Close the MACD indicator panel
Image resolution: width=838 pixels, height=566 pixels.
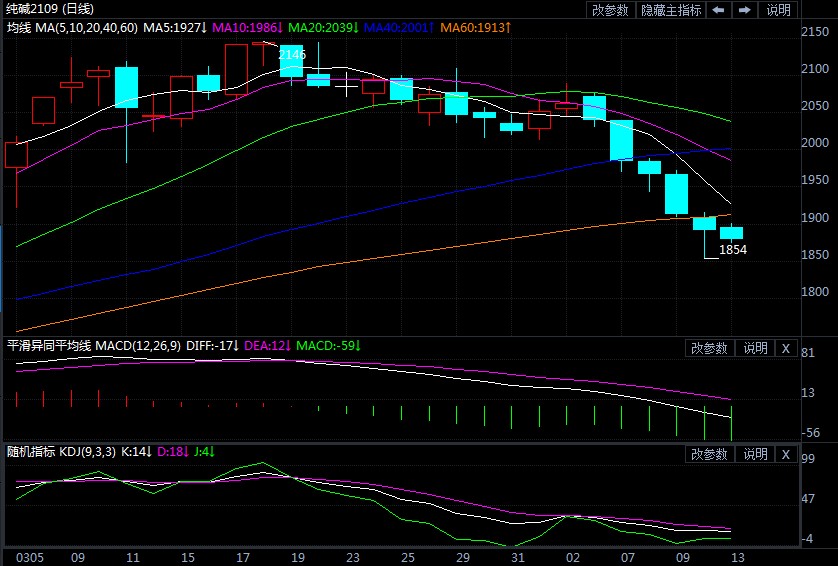coord(786,348)
